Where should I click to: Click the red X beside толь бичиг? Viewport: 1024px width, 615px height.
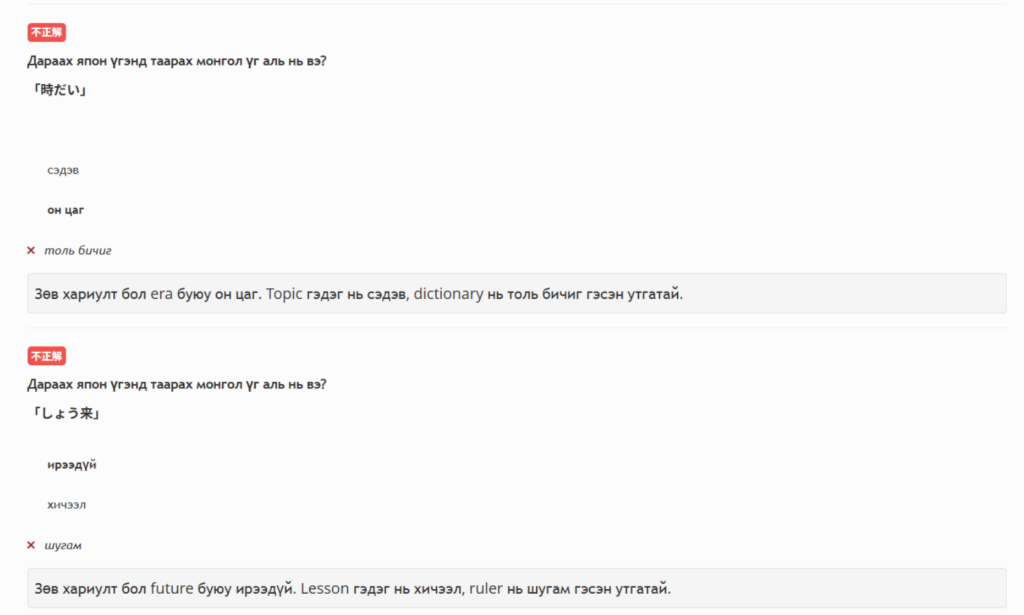31,250
